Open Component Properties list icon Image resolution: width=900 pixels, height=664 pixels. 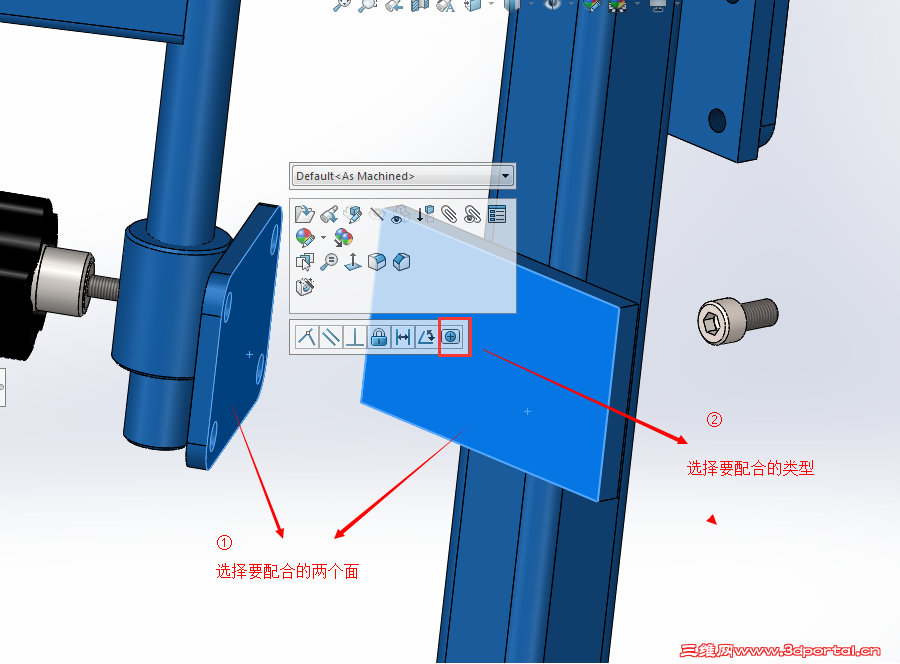[496, 215]
